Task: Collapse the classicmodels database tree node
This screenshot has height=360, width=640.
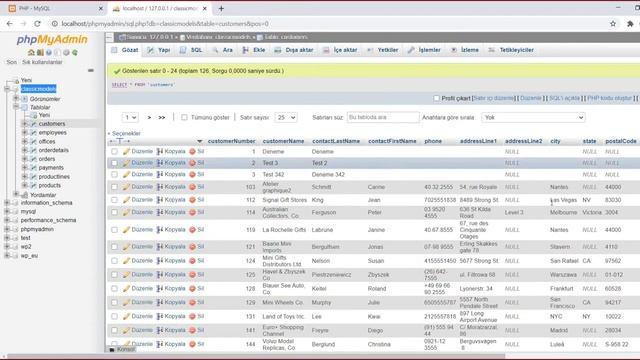Action: [7, 89]
